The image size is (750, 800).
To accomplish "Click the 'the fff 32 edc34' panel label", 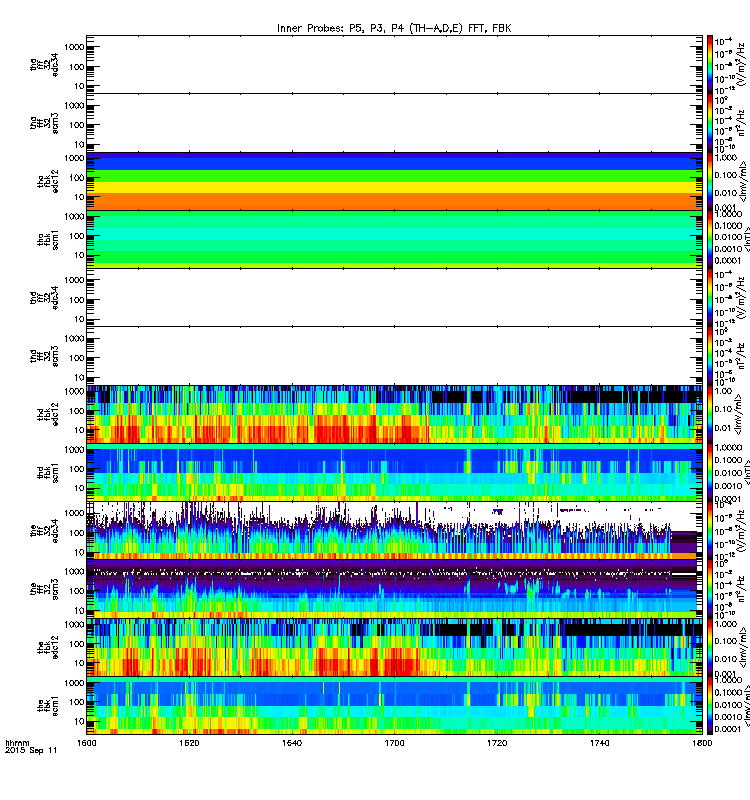I will tap(44, 531).
